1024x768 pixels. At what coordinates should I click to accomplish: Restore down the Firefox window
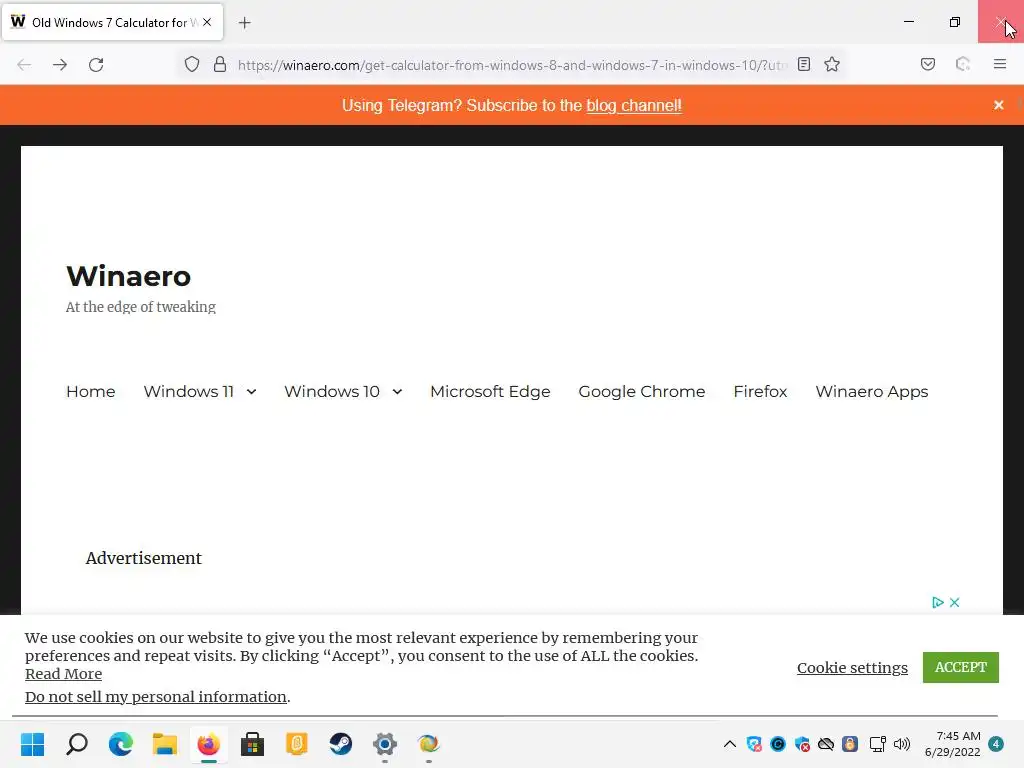tap(955, 22)
